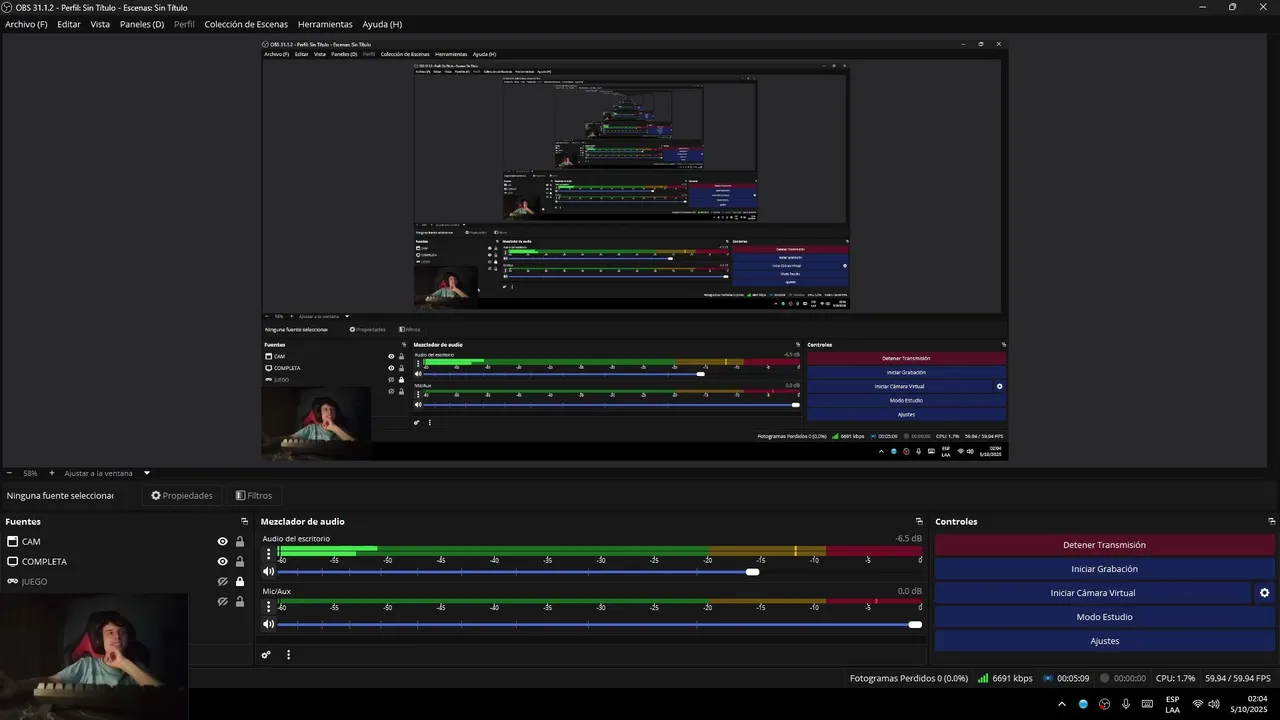Image resolution: width=1280 pixels, height=720 pixels.
Task: Undock the Mezclador de audio panel
Action: click(919, 521)
